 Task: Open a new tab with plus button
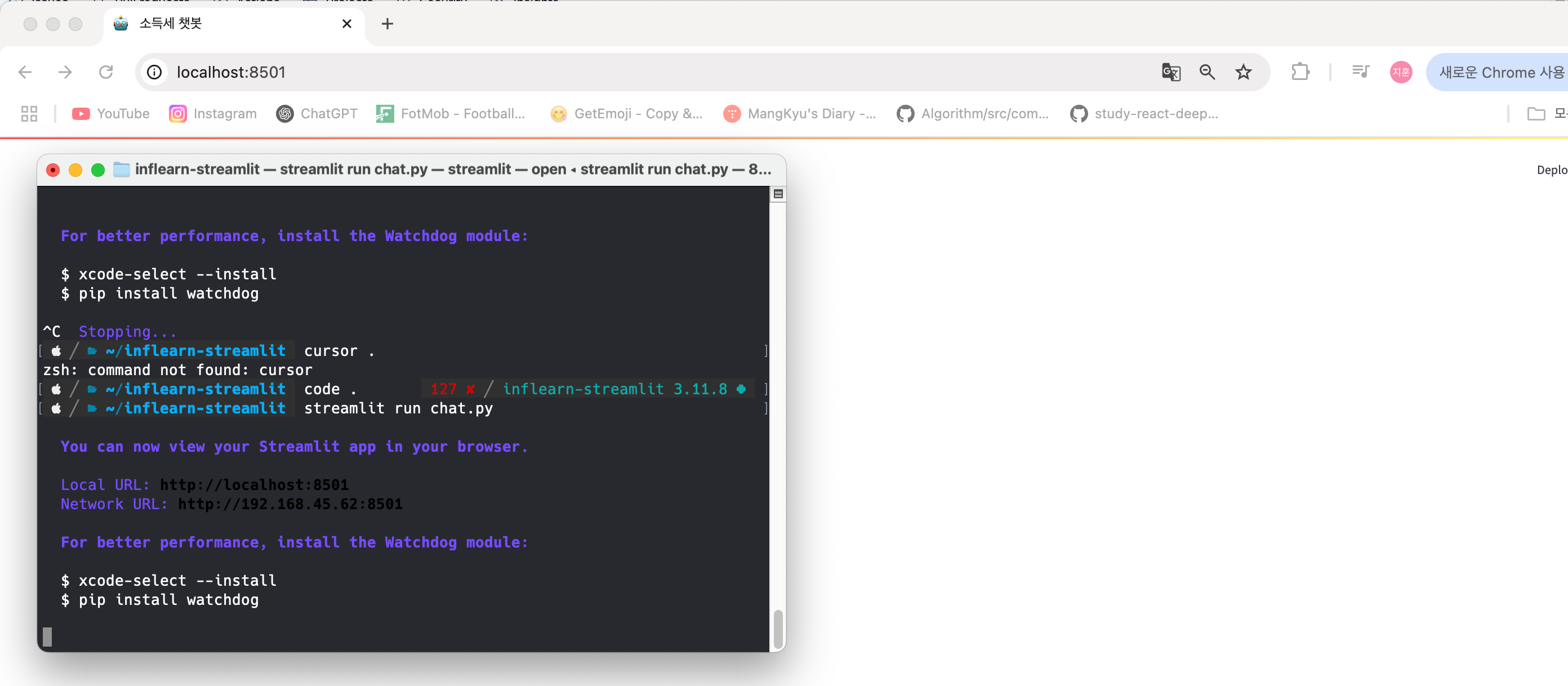tap(387, 24)
